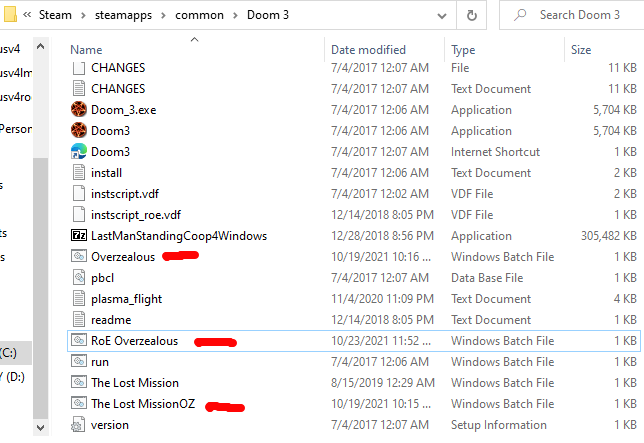
Task: Click Doom 3 in the breadcrumb
Action: pos(268,15)
